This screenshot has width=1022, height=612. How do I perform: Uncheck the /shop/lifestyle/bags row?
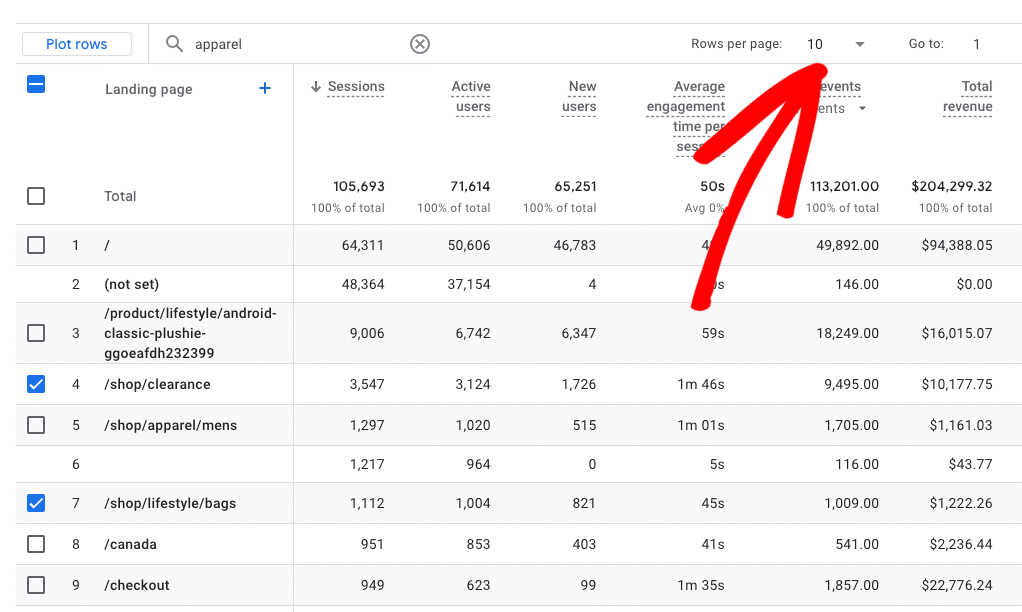pos(36,503)
